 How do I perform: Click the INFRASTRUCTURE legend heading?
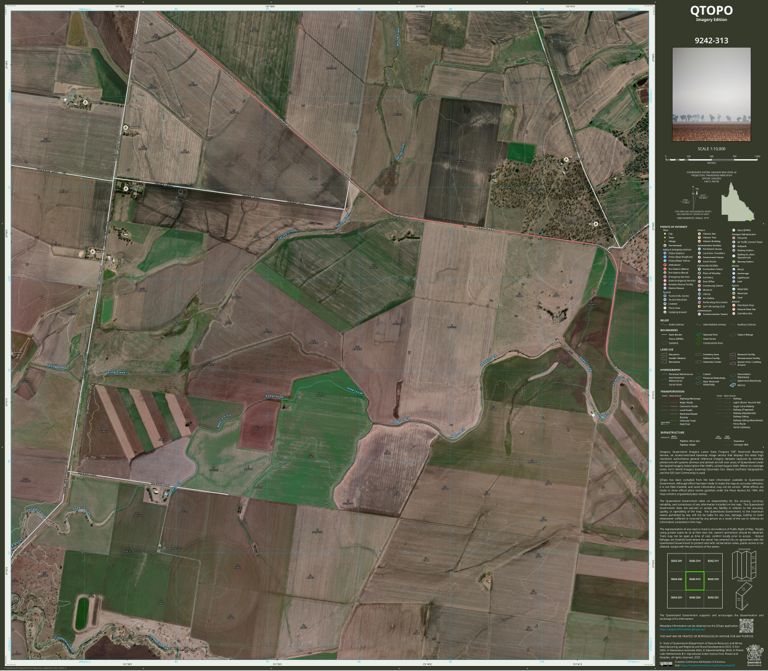[x=672, y=432]
